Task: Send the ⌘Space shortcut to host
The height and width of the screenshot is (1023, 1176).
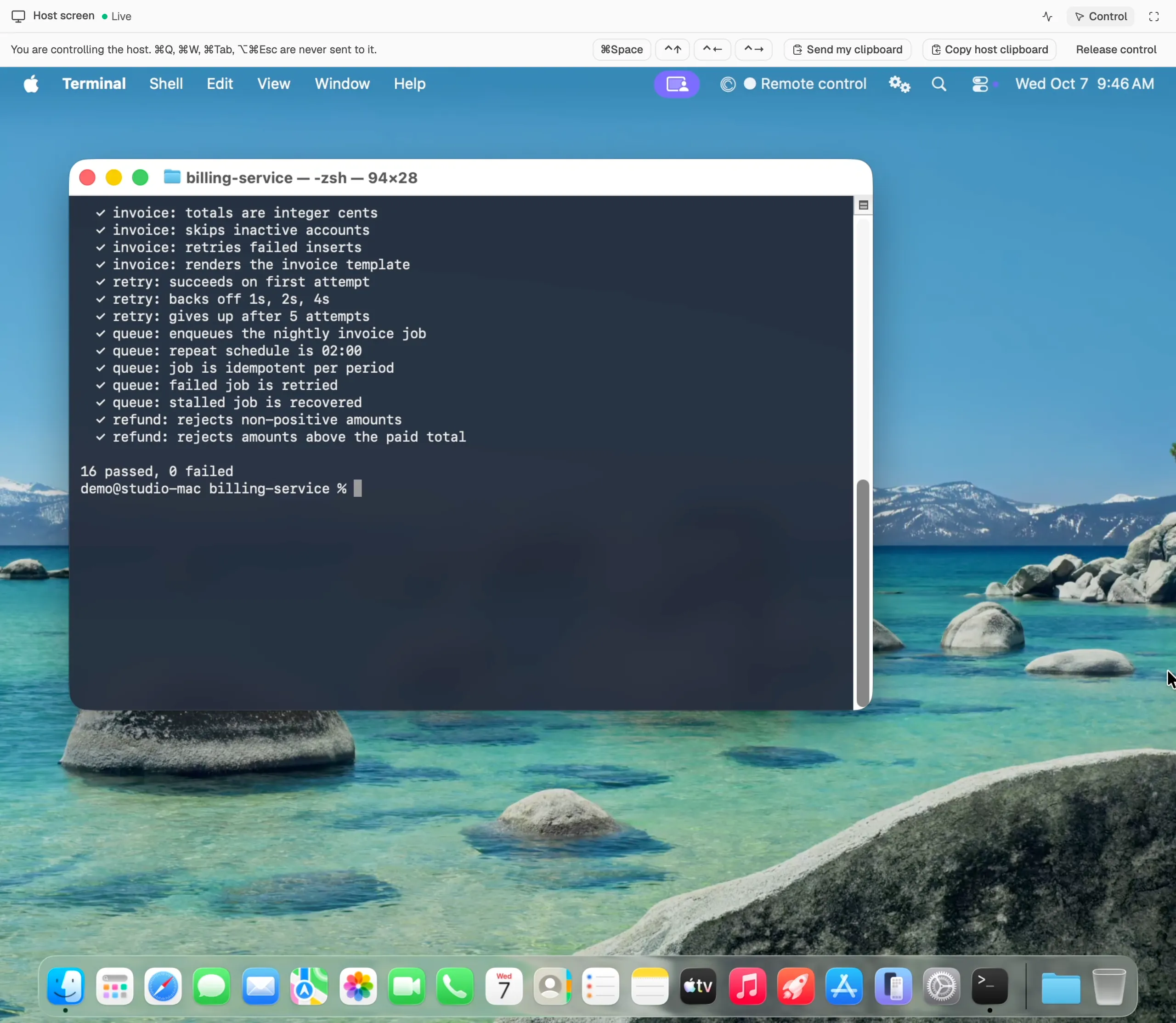Action: [x=622, y=50]
